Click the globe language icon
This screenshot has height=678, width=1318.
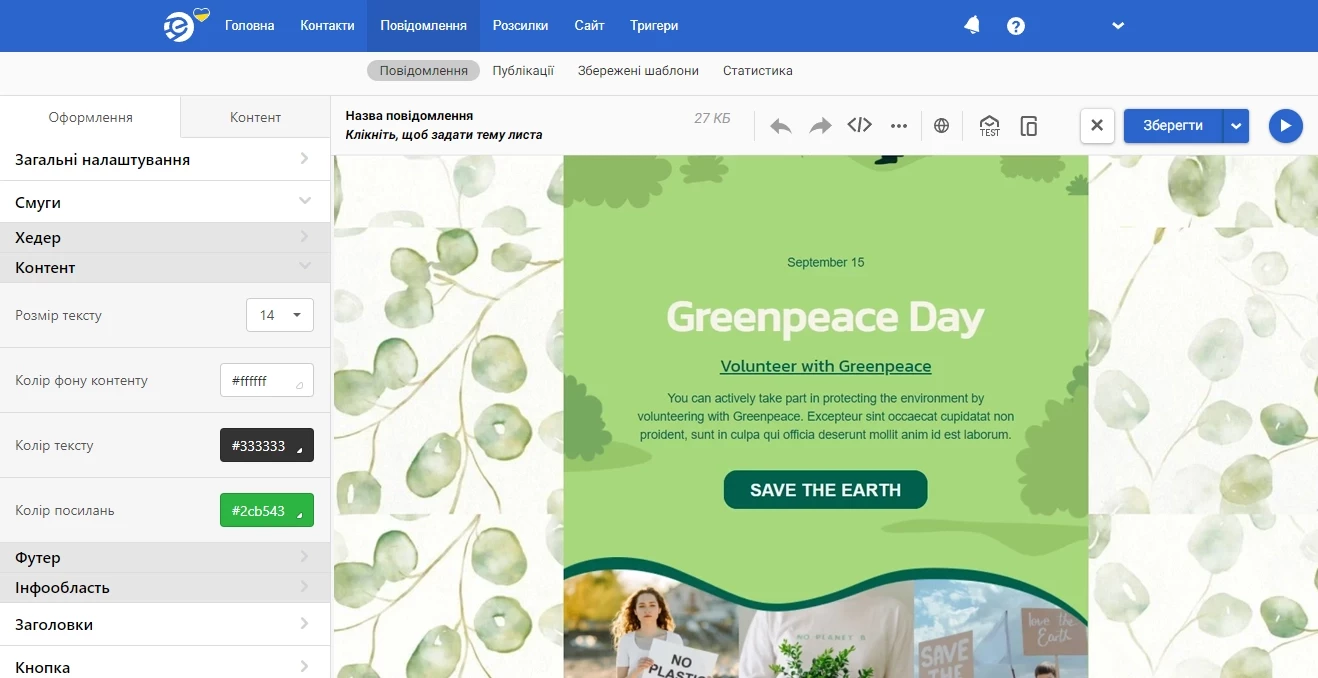pos(941,126)
